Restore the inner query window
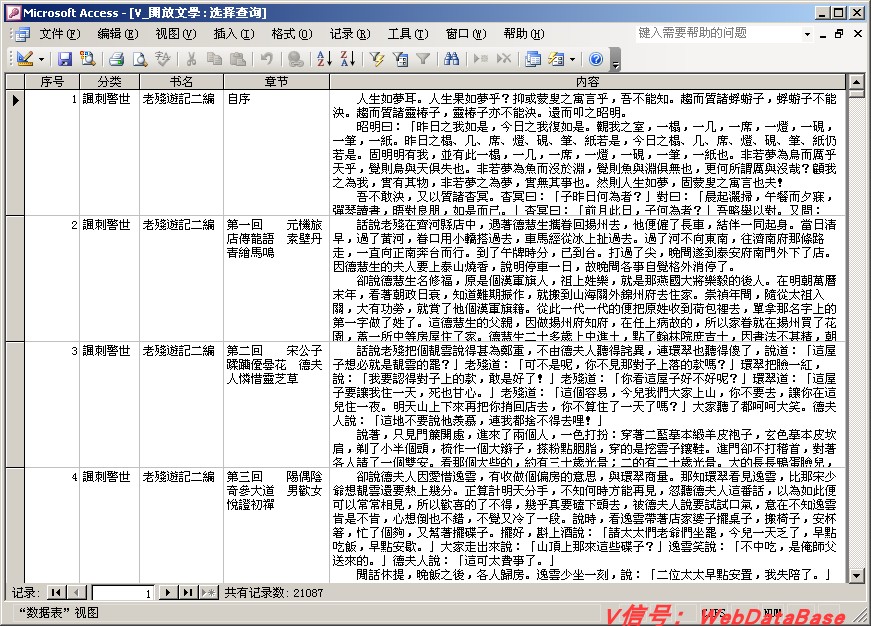The width and height of the screenshot is (871, 626). click(x=839, y=33)
